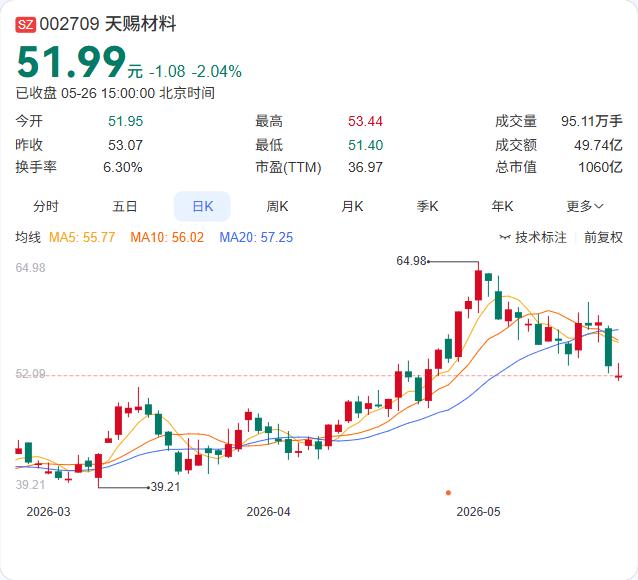
Task: Click the stock name 002709 天赐材料
Action: click(108, 24)
